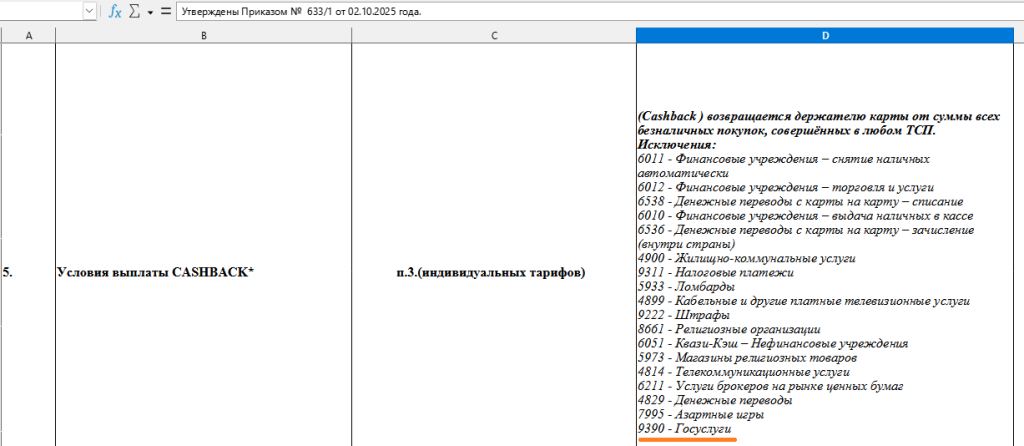1024x446 pixels.
Task: Click the Sum sigma icon
Action: pos(134,11)
